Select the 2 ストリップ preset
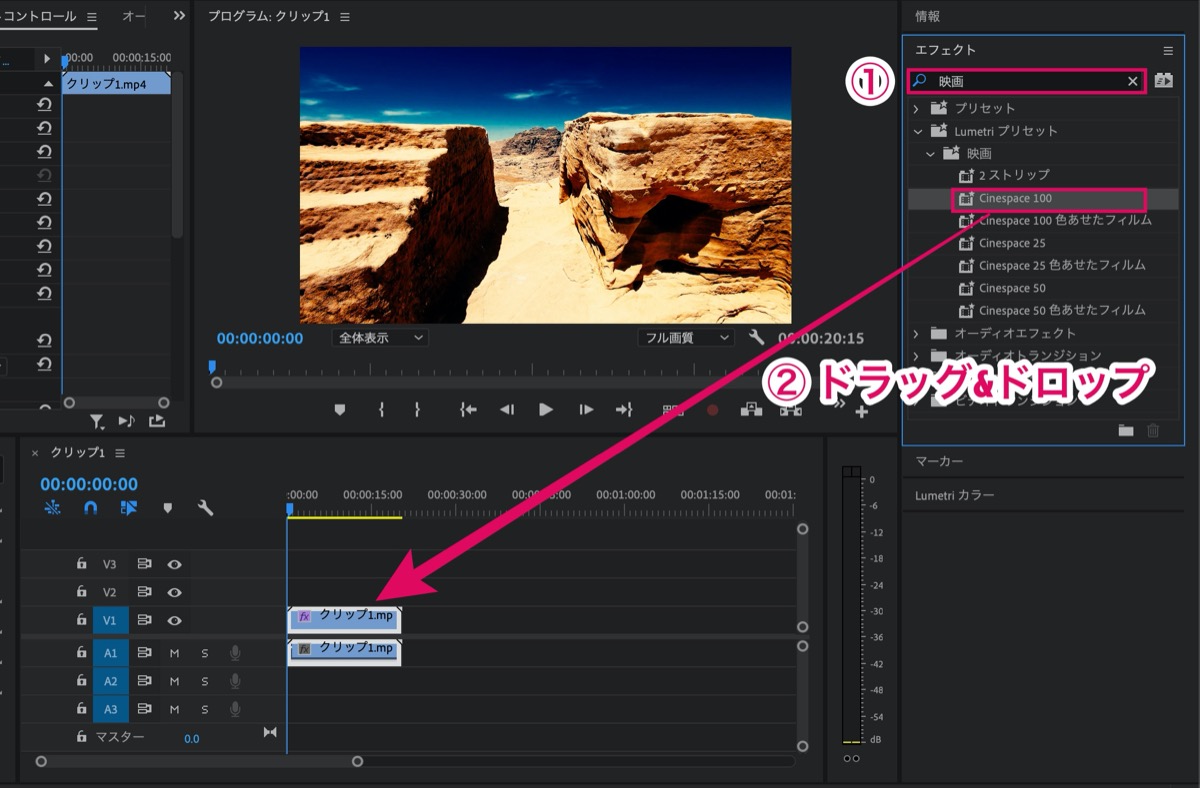Screen dimensions: 1200x788 coord(1014,175)
